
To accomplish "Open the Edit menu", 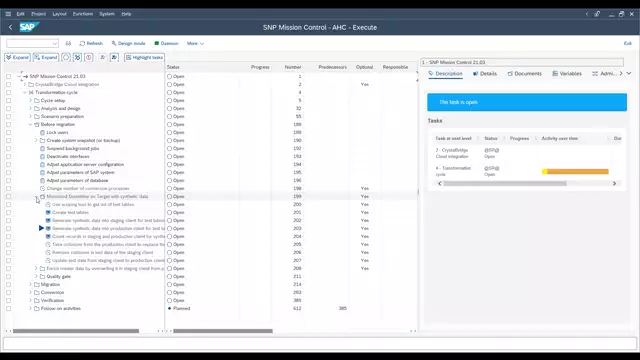I will point(20,14).
